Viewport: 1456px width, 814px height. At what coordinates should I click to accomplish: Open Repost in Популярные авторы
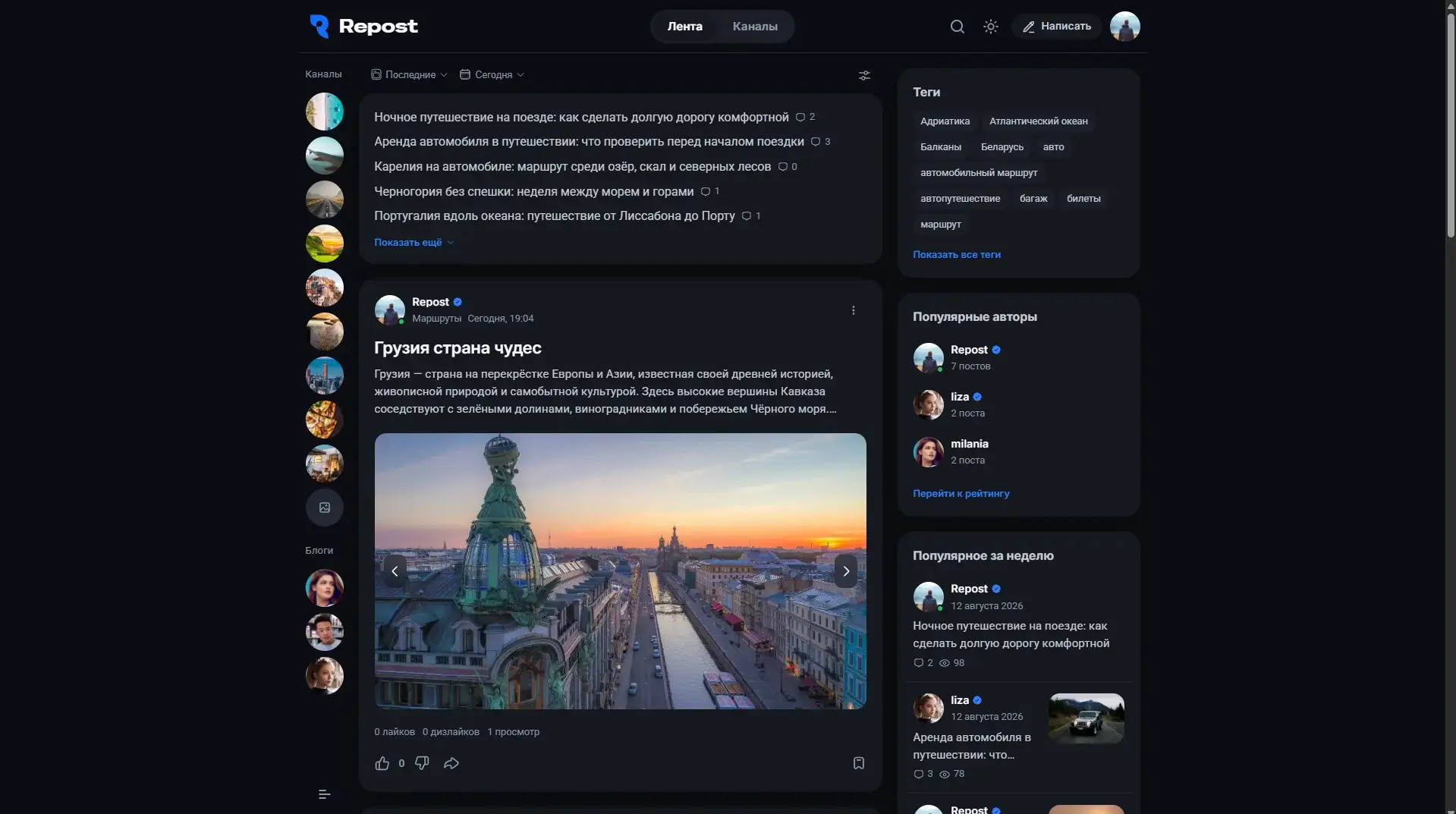969,350
